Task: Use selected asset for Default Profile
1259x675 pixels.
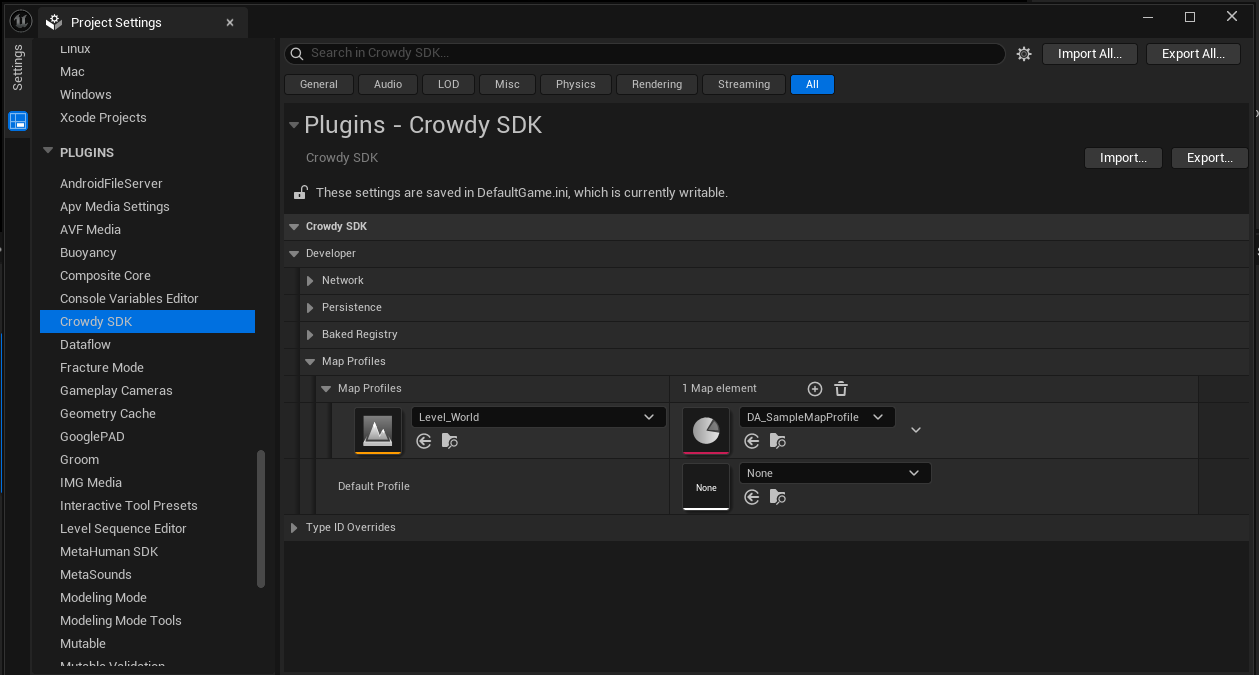Action: pyautogui.click(x=752, y=497)
